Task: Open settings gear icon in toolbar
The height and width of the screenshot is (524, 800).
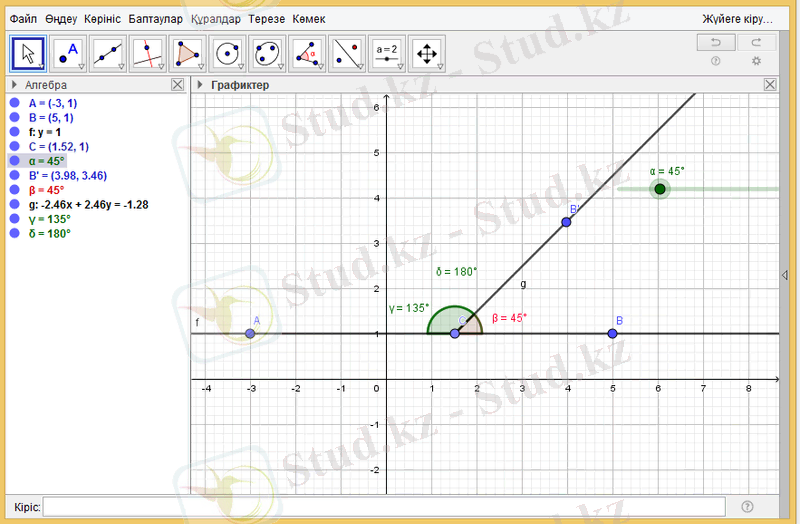Action: coord(756,61)
